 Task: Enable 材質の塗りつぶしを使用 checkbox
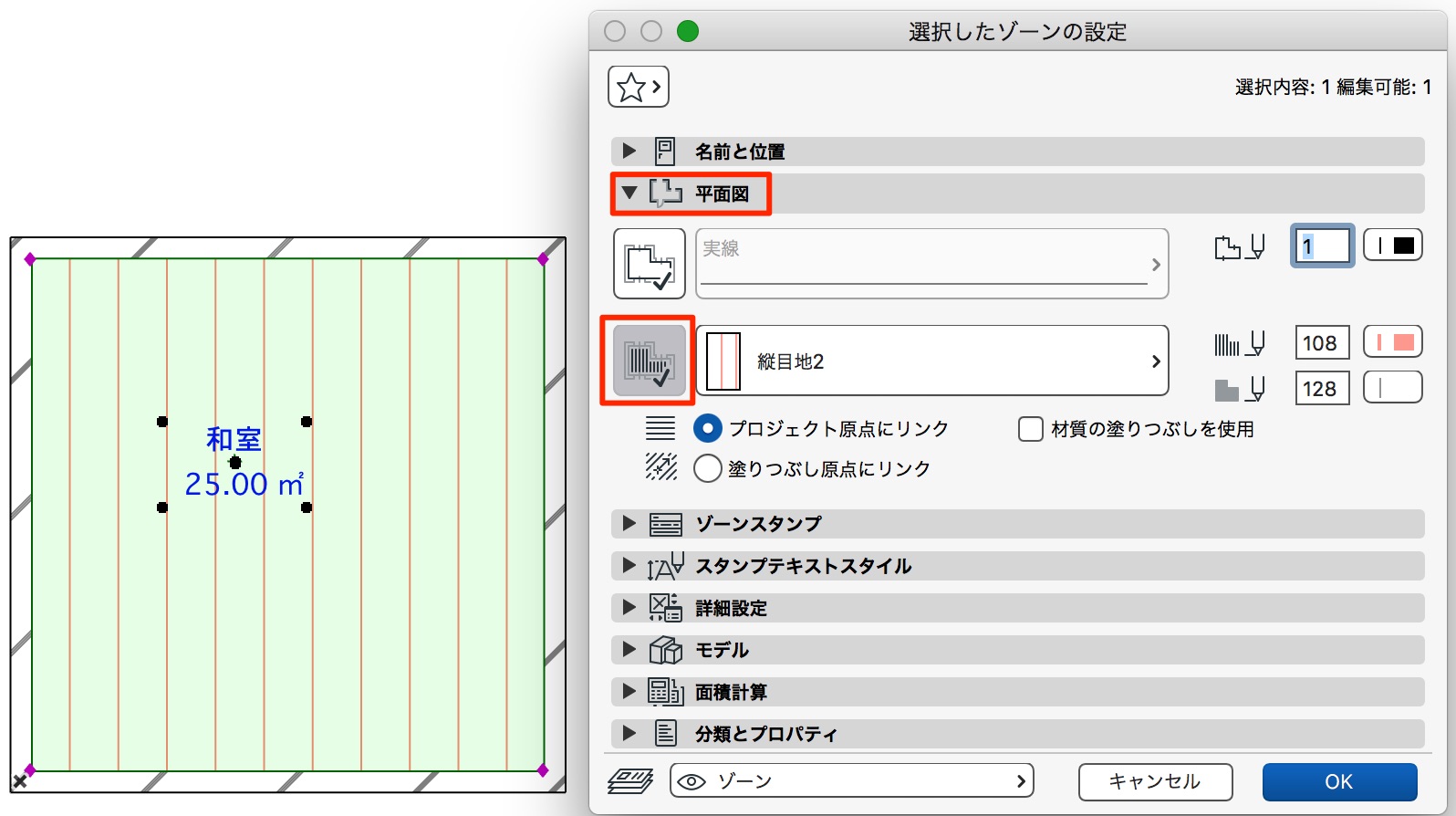(x=1031, y=429)
